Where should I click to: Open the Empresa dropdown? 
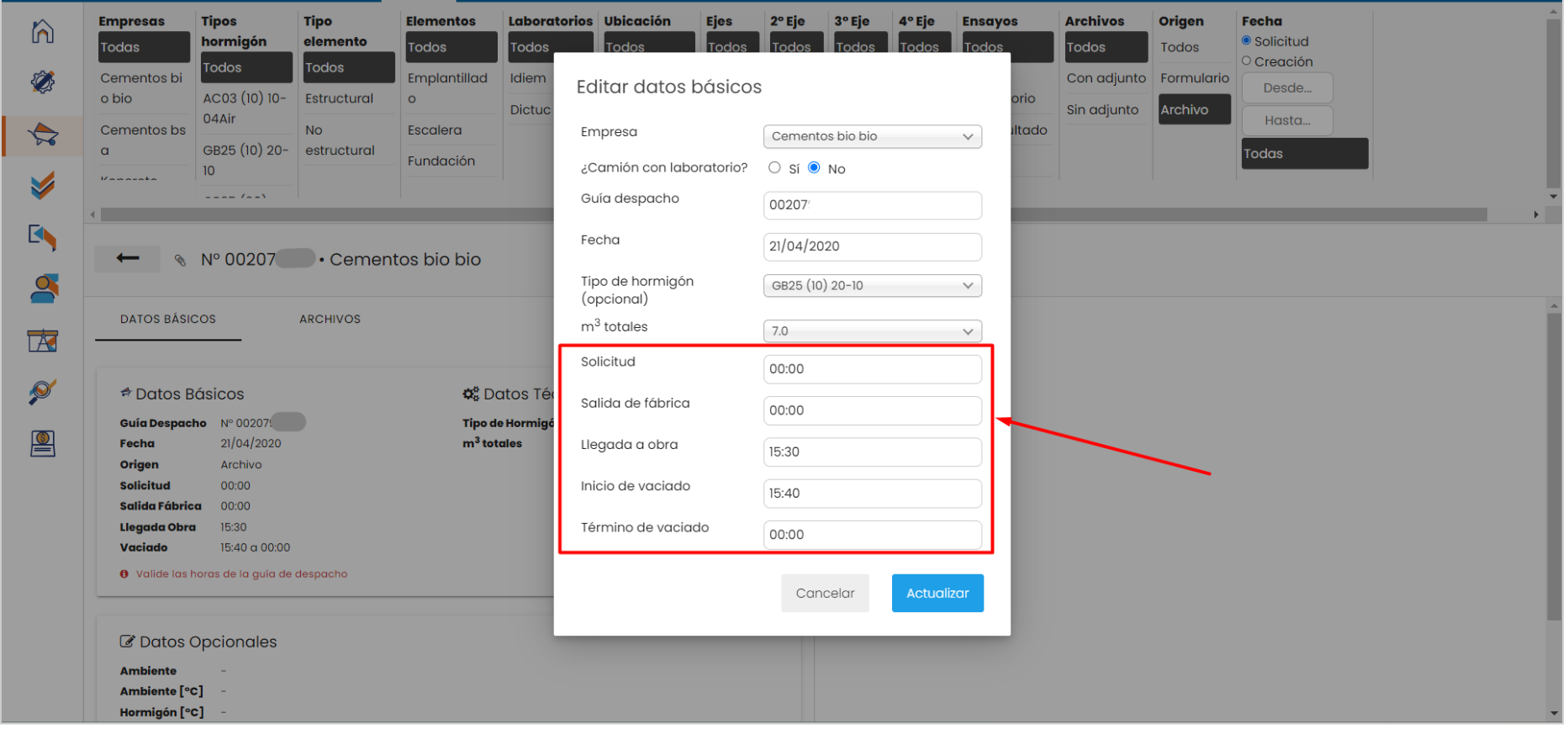873,136
